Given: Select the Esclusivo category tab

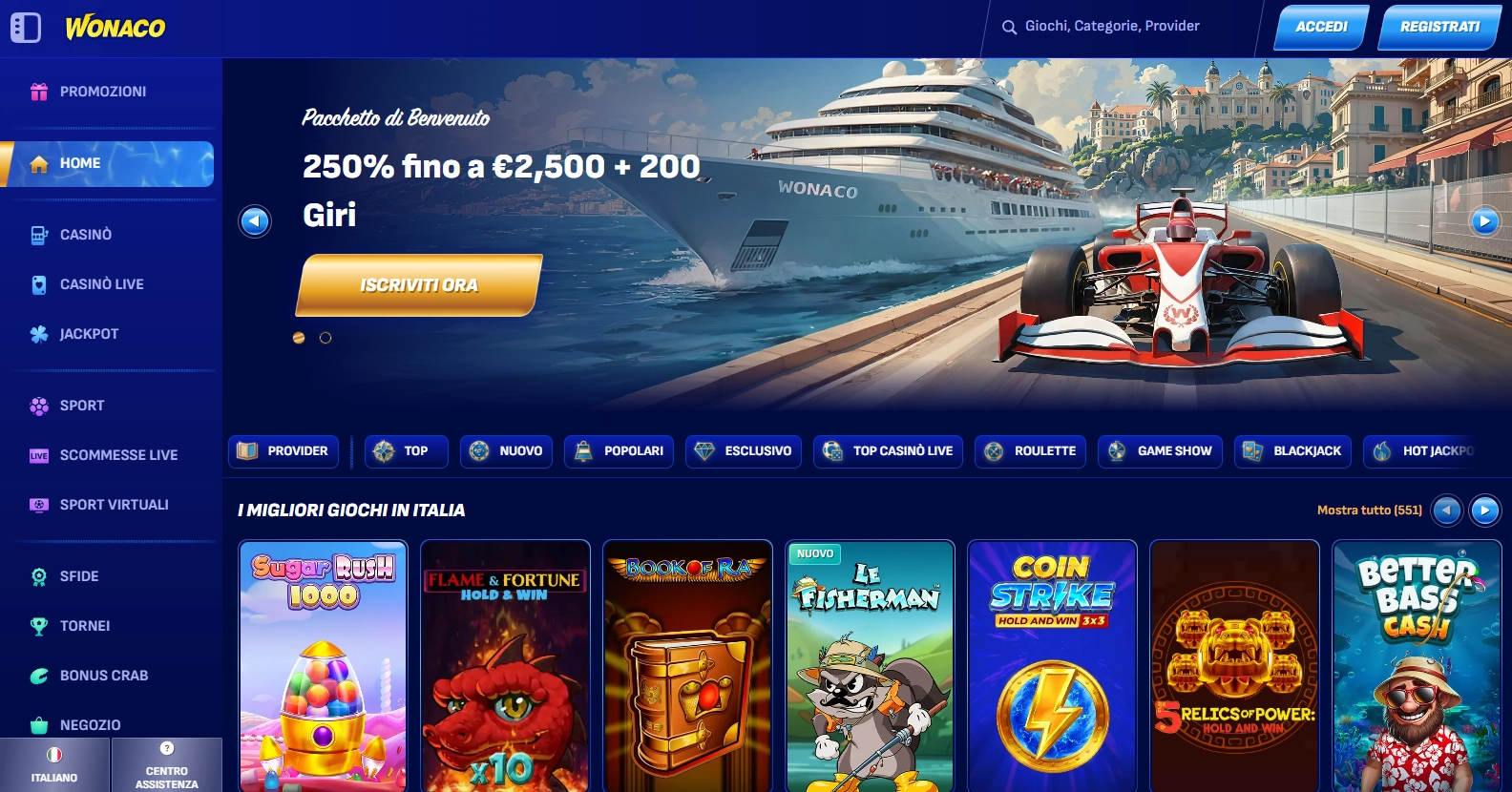Looking at the screenshot, I should [x=744, y=451].
